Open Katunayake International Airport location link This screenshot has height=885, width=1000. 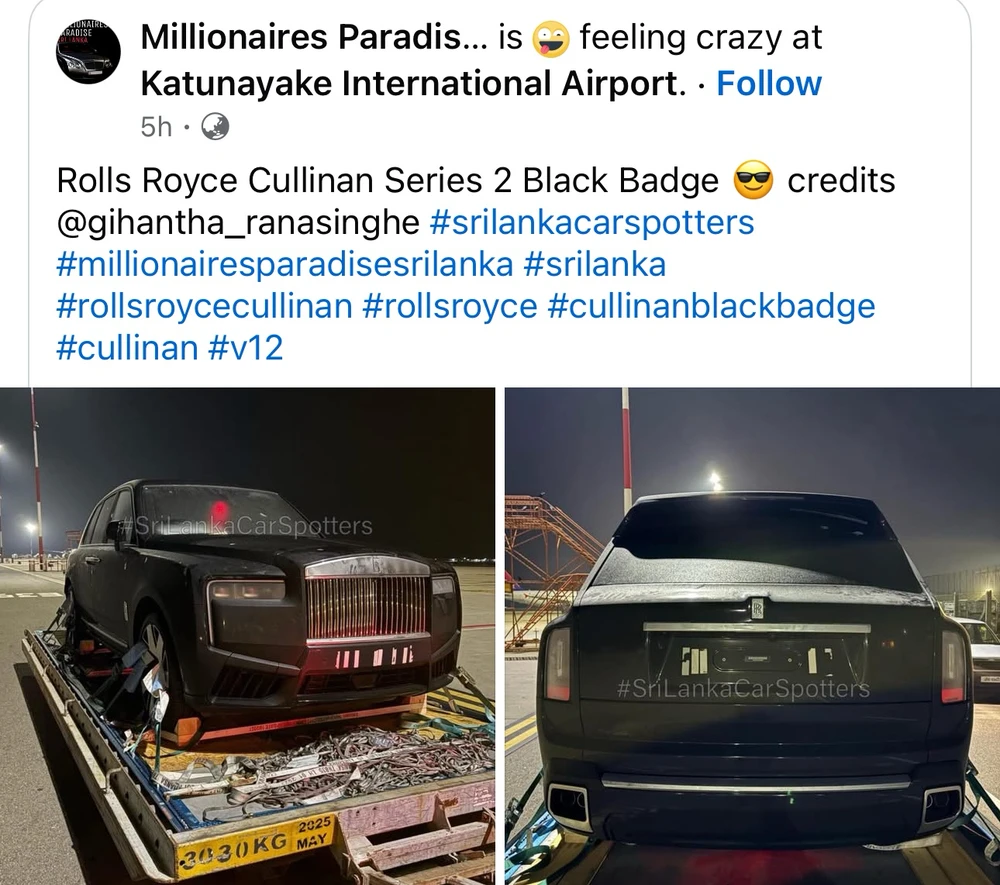[x=413, y=84]
